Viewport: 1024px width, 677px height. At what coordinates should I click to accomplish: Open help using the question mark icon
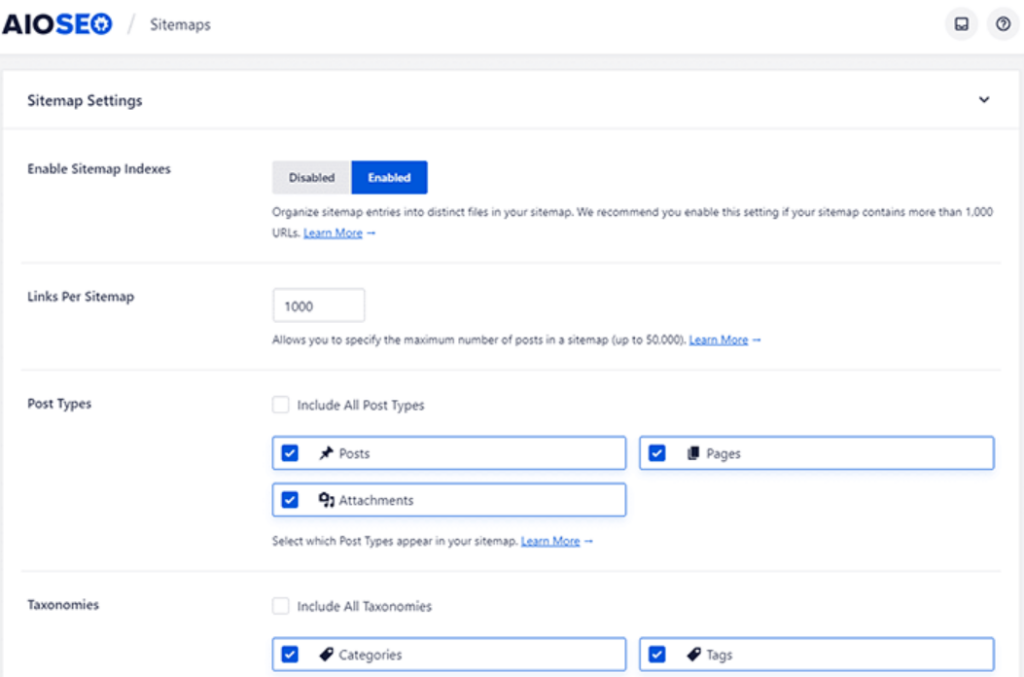pyautogui.click(x=1003, y=23)
